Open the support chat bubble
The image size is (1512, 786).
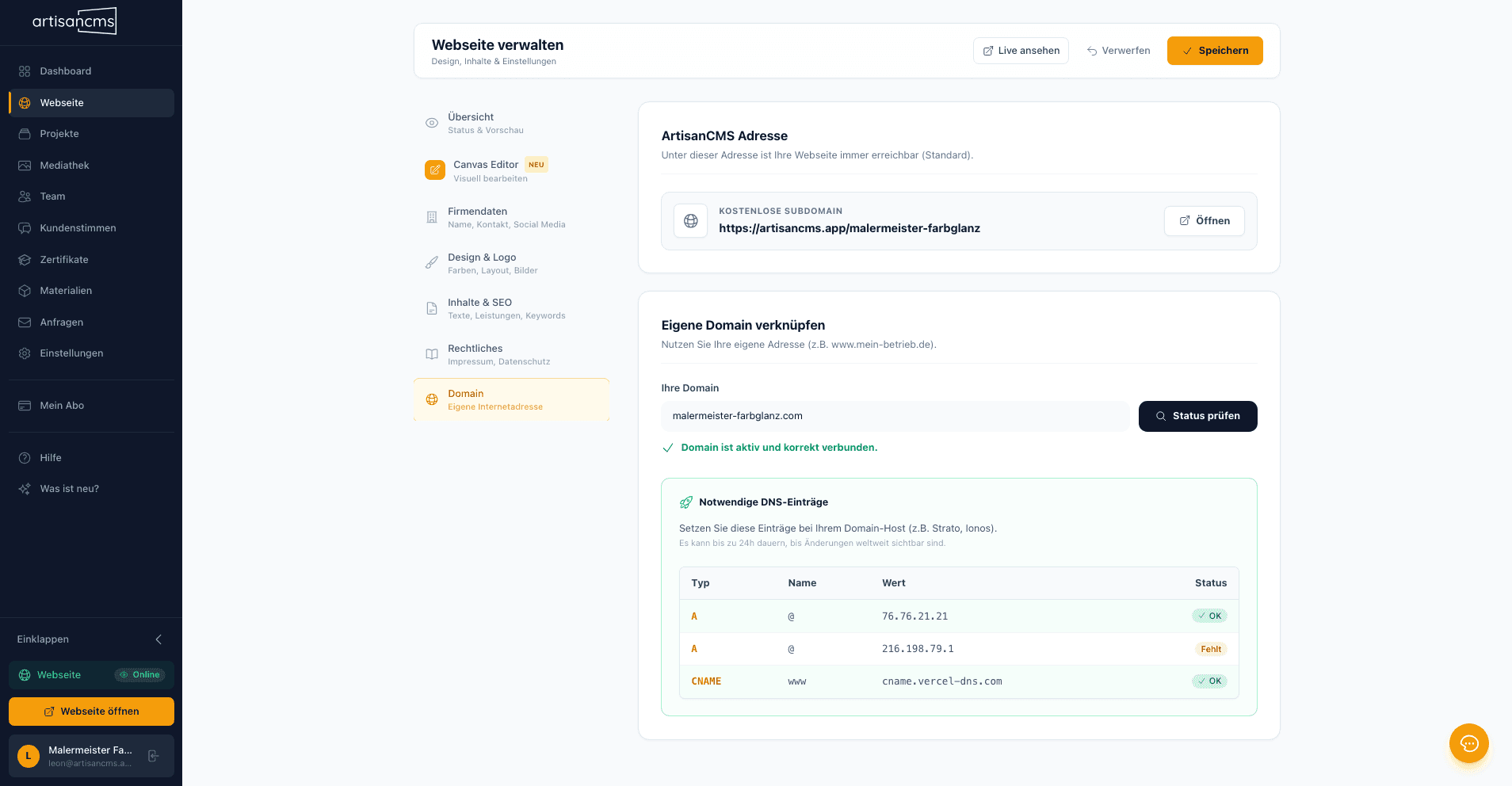pos(1469,744)
